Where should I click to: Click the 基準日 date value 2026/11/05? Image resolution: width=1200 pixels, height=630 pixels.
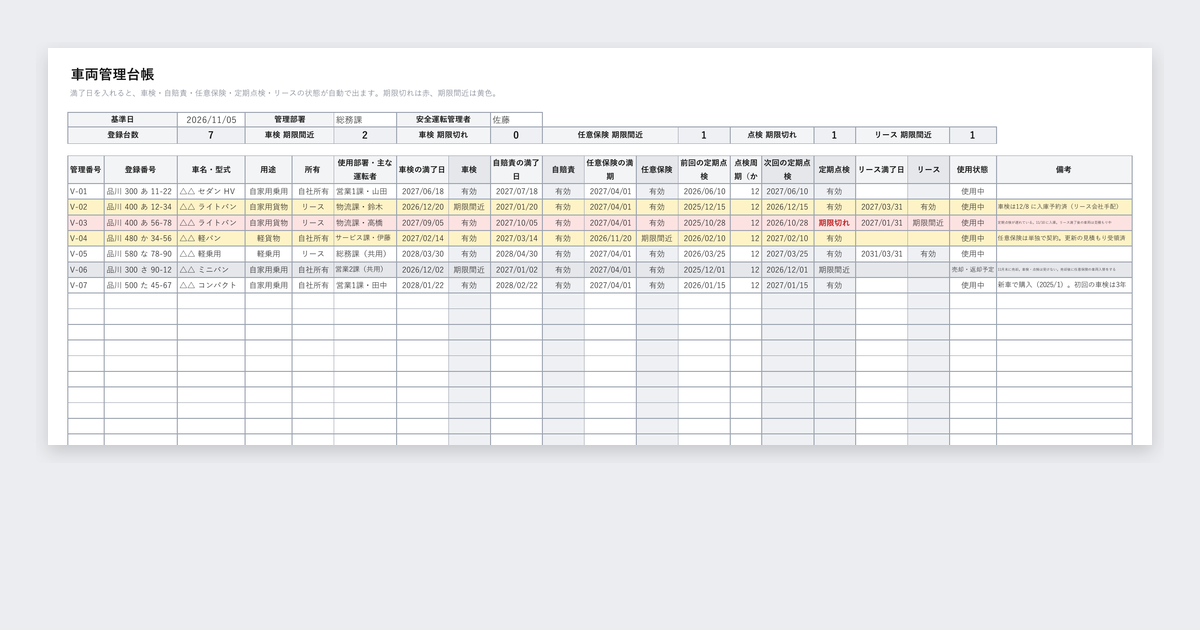point(211,119)
